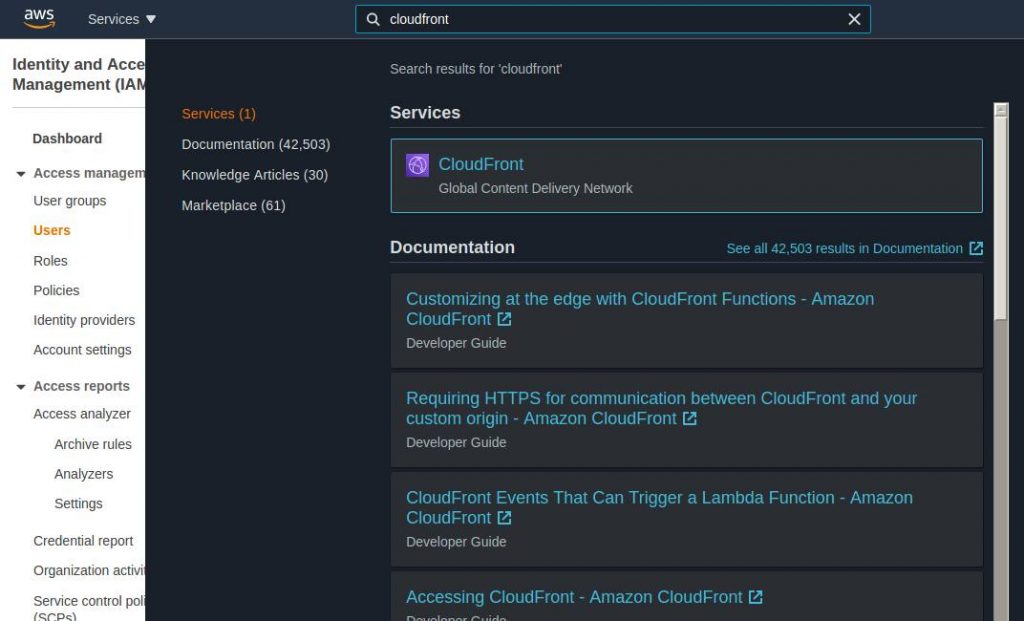Open Requiring HTTPS for communication doc
This screenshot has width=1024, height=621.
(661, 408)
